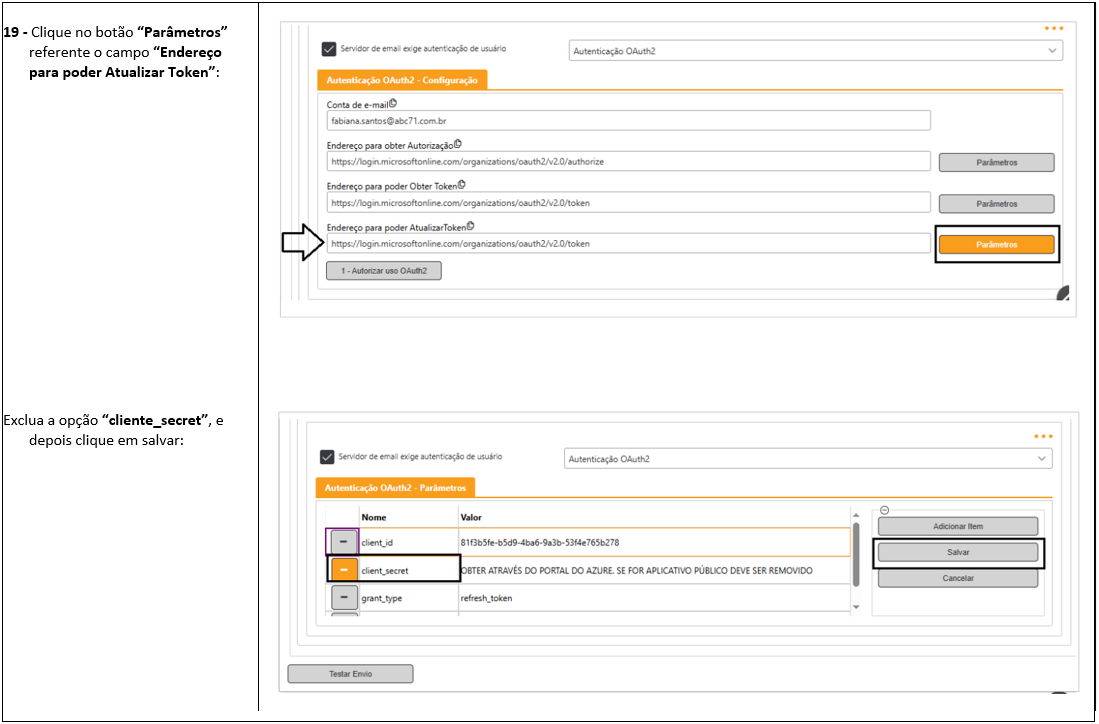Viewport: 1099px width, 724px height.
Task: Click copy icon beside Conta de e-mail label
Action: [x=393, y=103]
